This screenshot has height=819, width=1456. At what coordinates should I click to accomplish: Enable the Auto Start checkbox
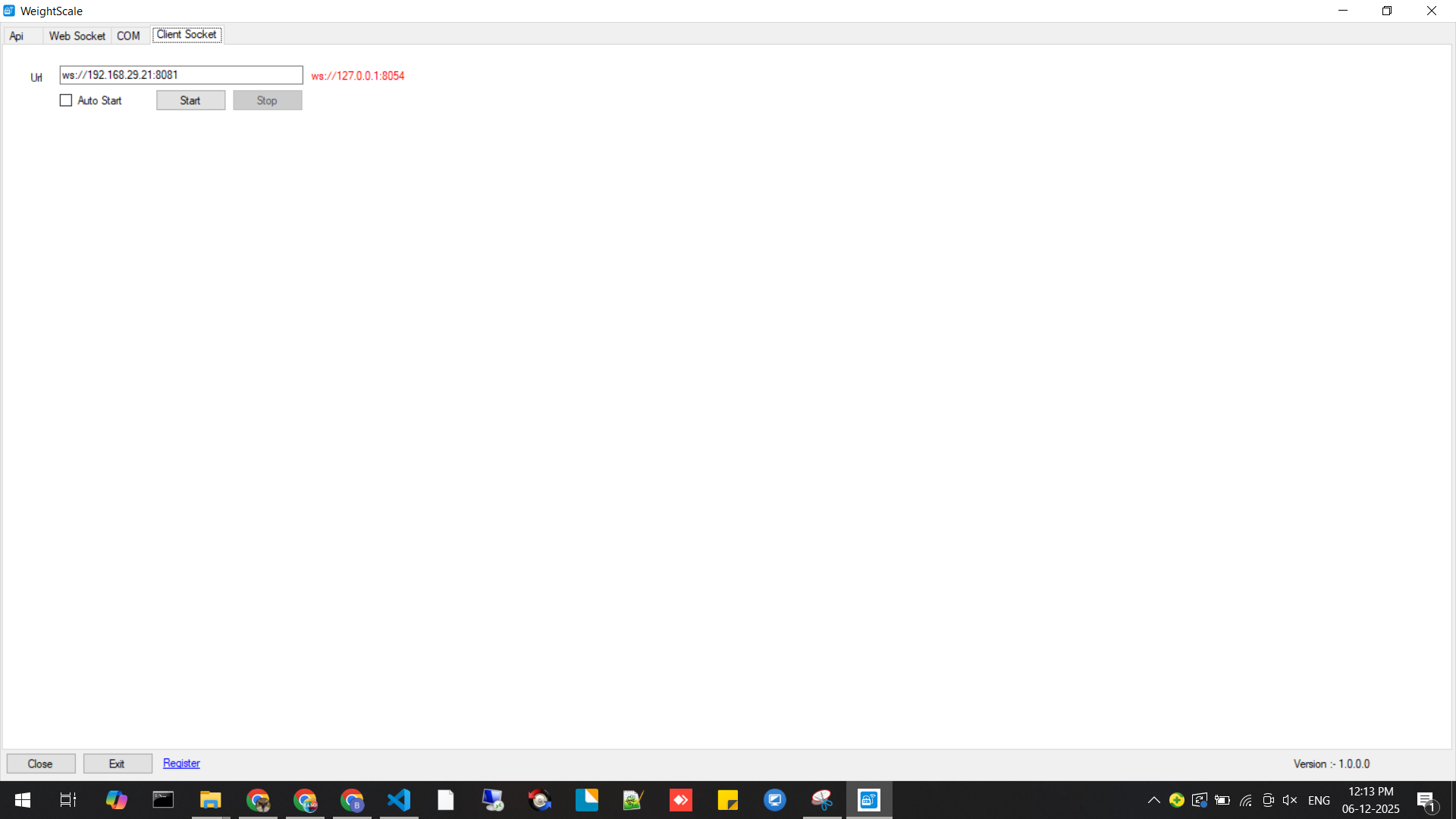66,100
